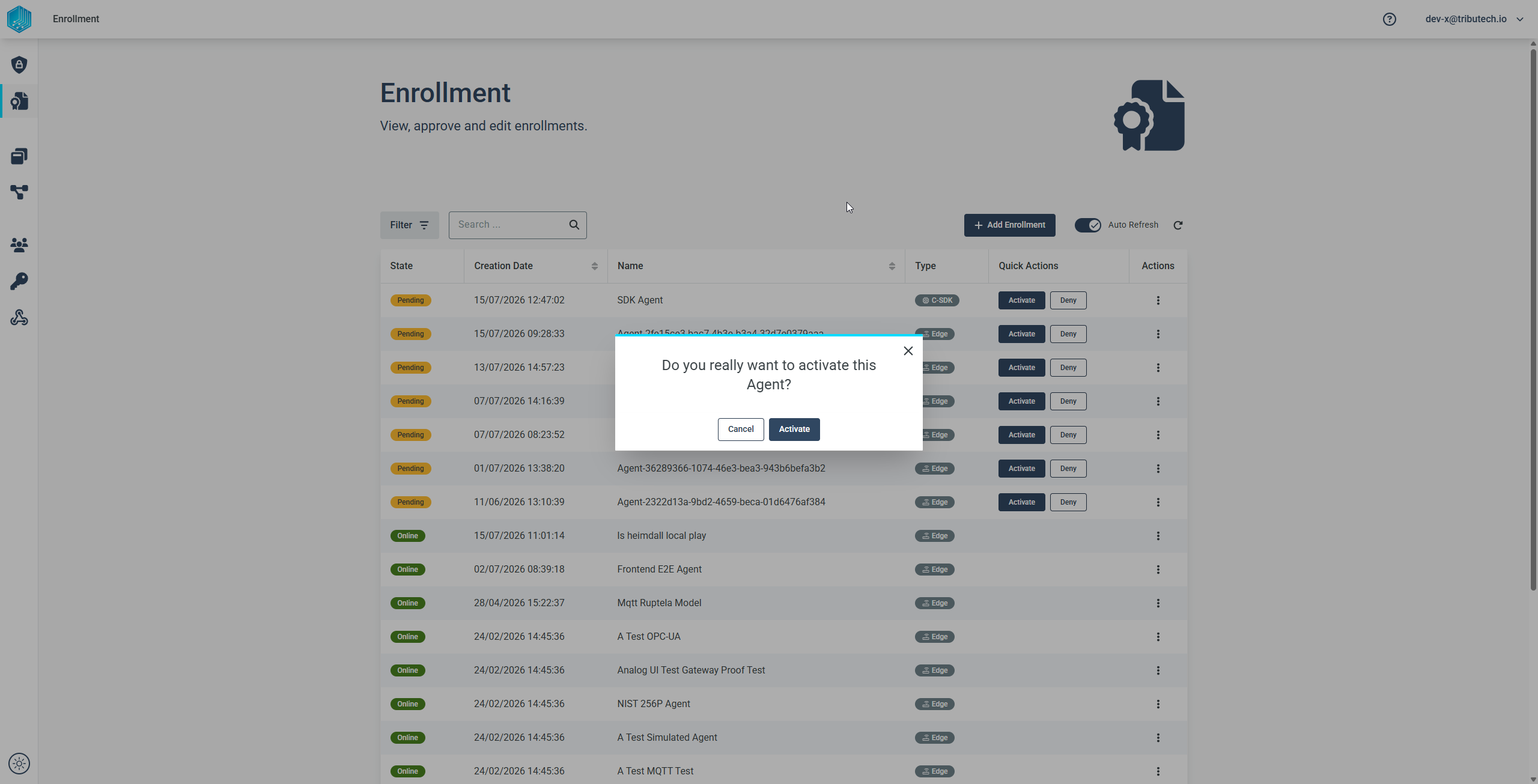The width and height of the screenshot is (1538, 784).
Task: Open actions menu for Is heimdall local play
Action: (1158, 536)
